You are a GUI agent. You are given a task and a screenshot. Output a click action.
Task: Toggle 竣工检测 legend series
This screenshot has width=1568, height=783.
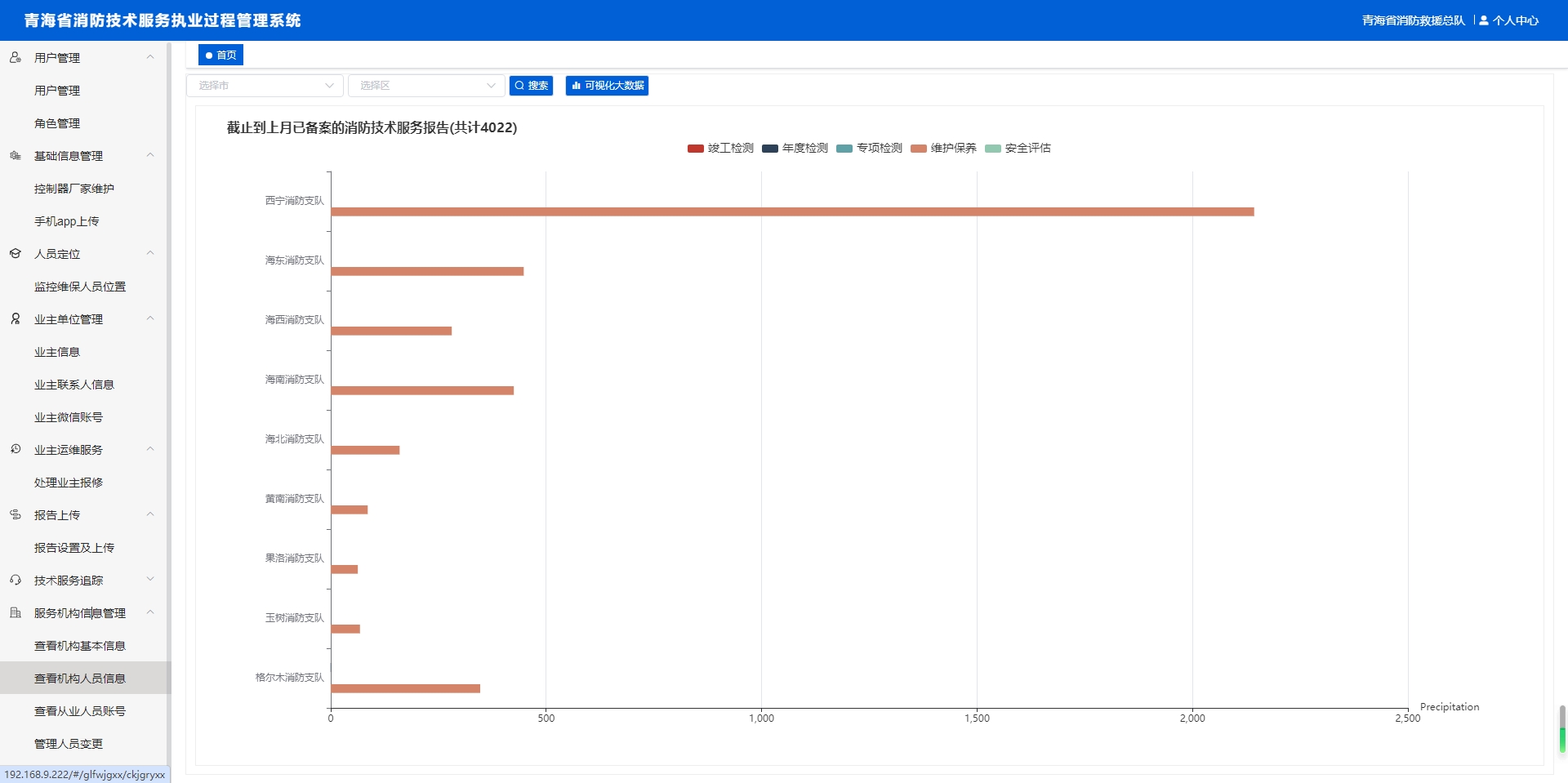pos(720,148)
